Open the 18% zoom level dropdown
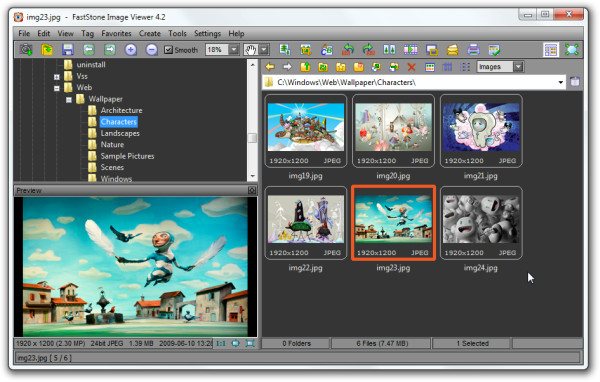The height and width of the screenshot is (382, 600). click(234, 49)
